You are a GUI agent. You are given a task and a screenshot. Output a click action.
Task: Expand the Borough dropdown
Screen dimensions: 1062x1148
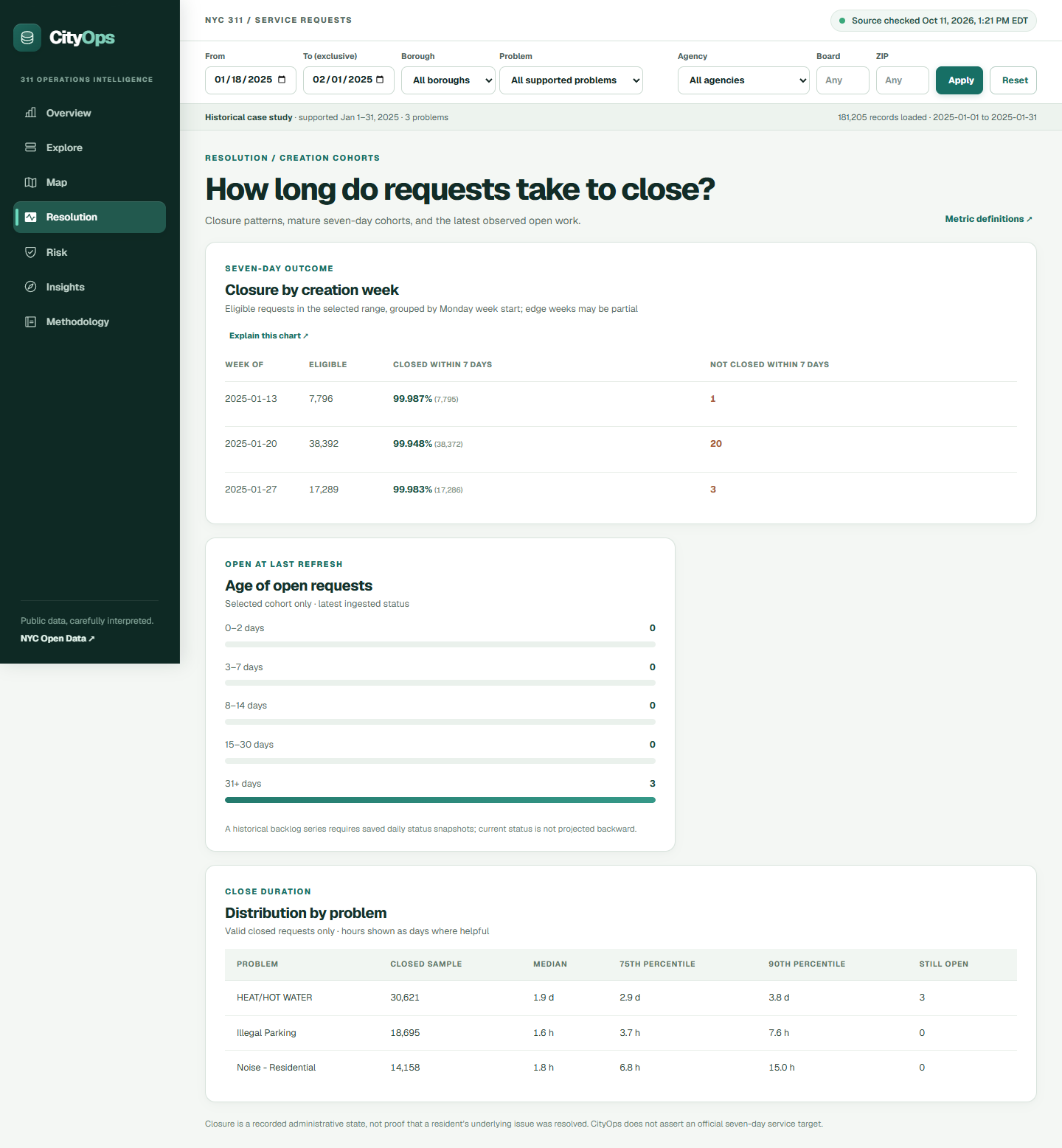point(448,80)
